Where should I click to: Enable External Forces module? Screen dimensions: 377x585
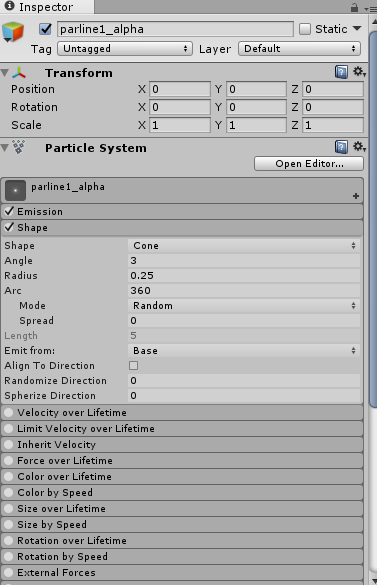coord(8,572)
